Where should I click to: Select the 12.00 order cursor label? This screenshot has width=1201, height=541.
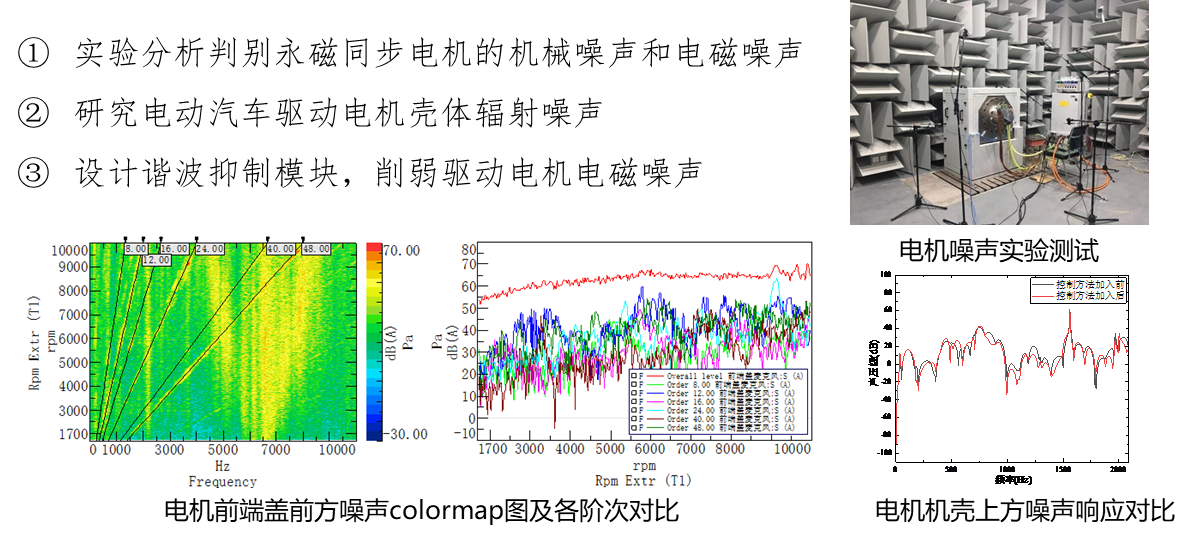155,260
